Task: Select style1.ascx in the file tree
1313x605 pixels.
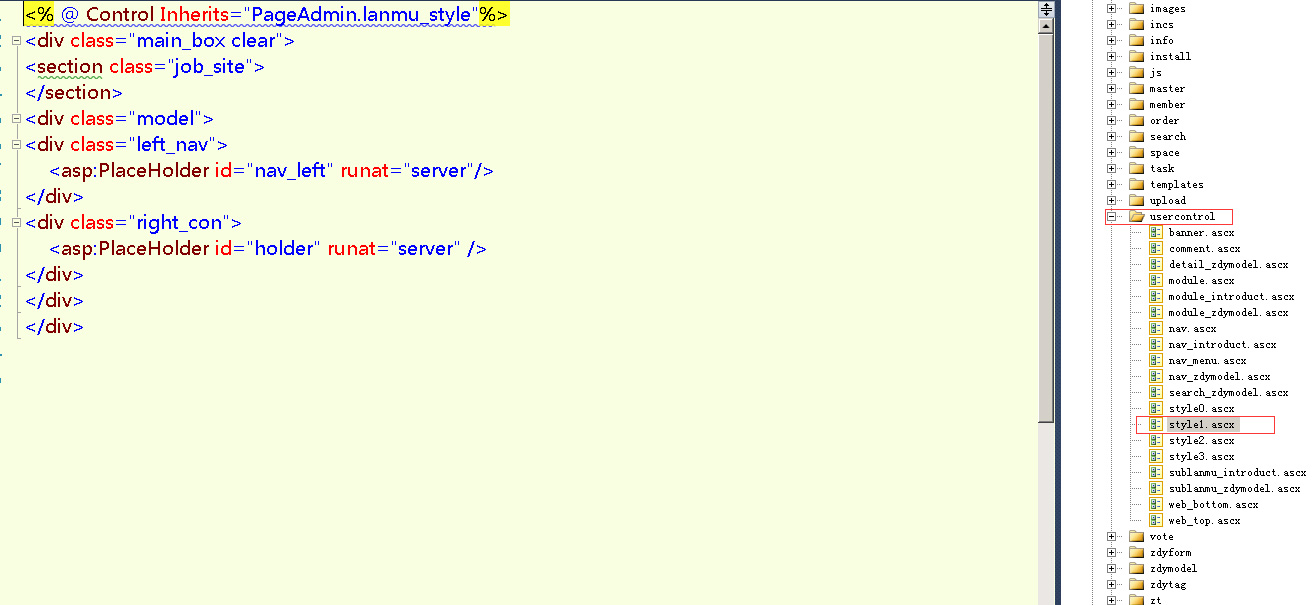Action: point(1201,425)
